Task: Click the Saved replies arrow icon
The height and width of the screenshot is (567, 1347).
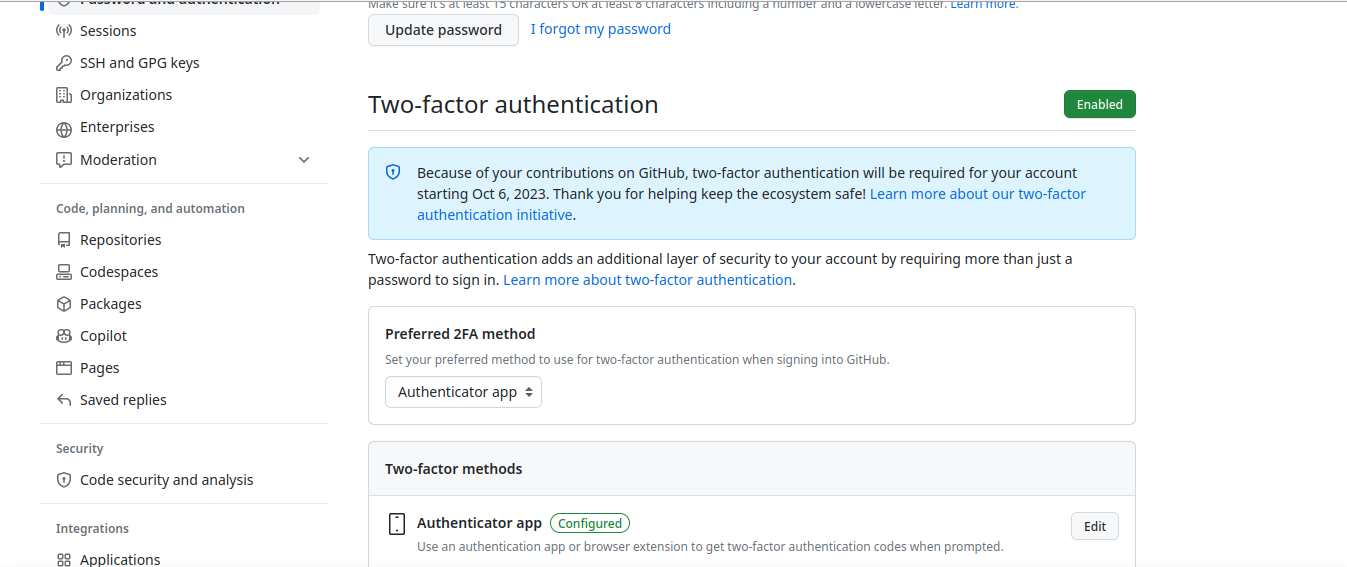Action: tap(64, 400)
